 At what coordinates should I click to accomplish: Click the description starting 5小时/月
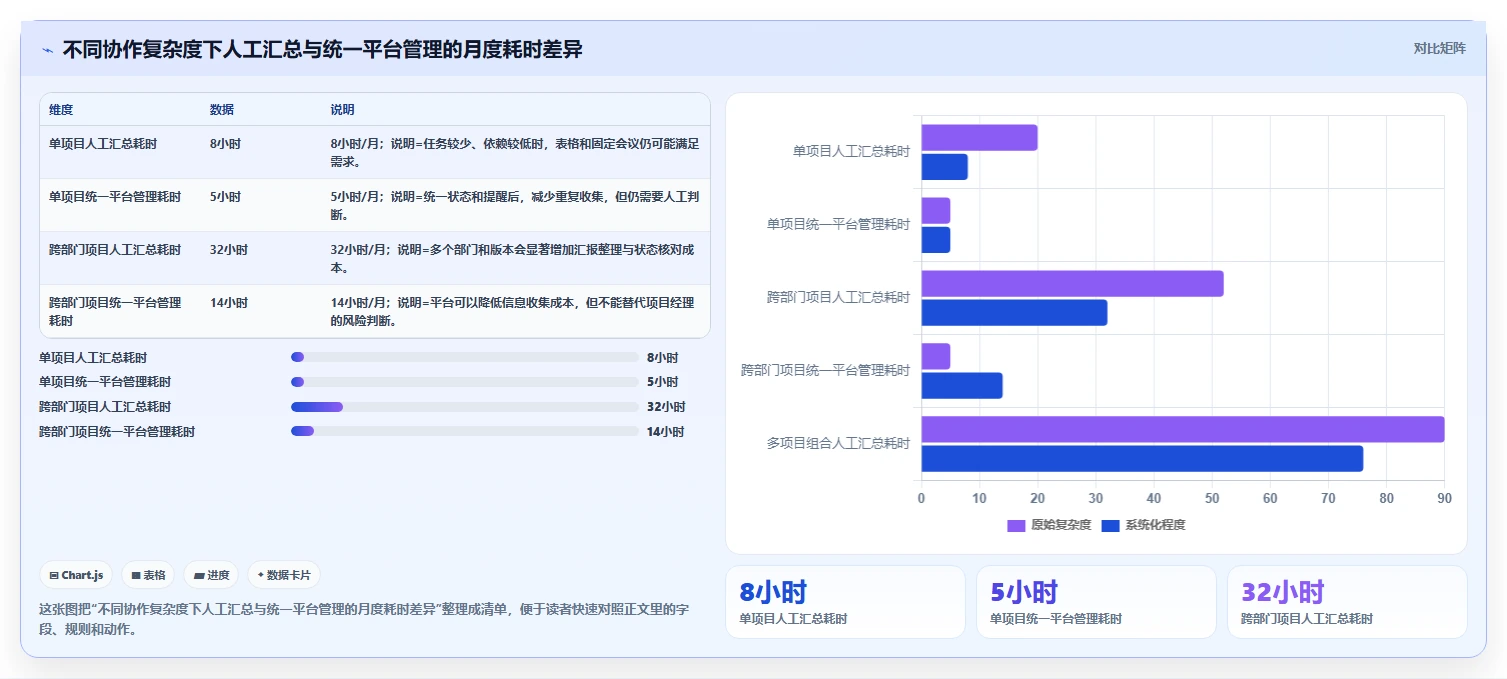(515, 205)
